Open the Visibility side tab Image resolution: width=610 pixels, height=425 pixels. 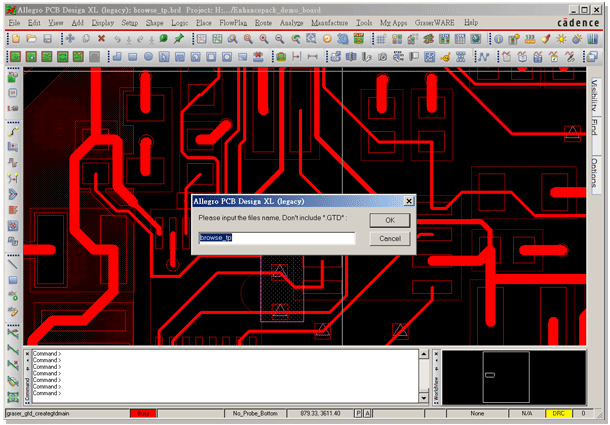594,95
